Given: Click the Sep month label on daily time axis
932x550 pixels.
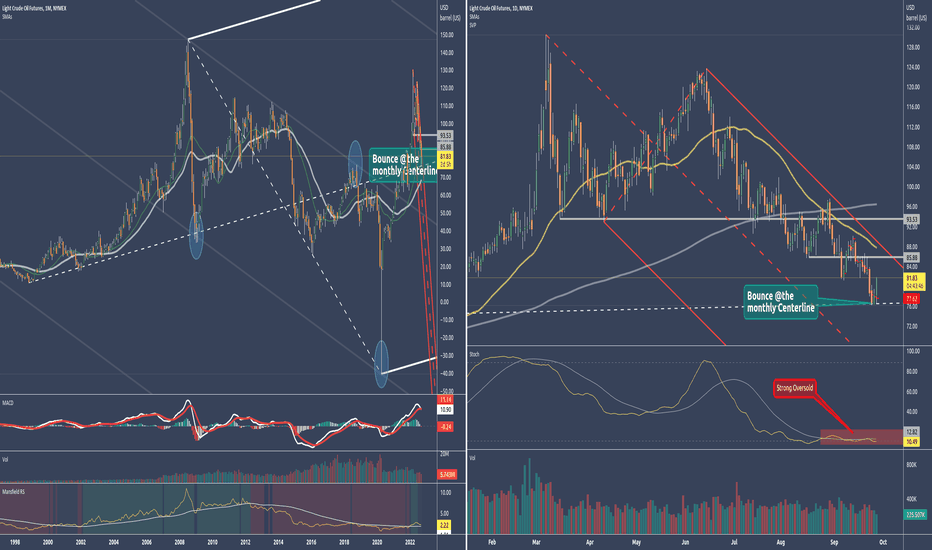Looking at the screenshot, I should point(835,542).
